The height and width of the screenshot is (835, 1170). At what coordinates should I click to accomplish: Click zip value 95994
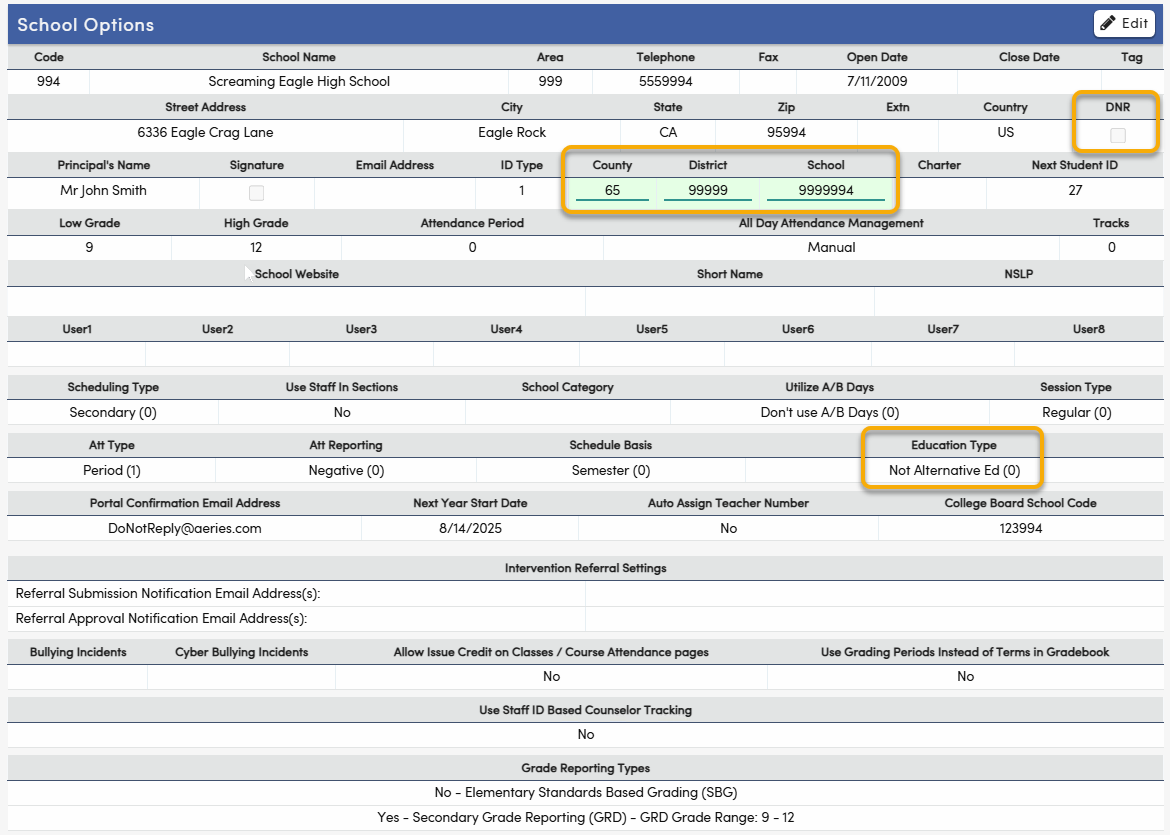pos(786,132)
